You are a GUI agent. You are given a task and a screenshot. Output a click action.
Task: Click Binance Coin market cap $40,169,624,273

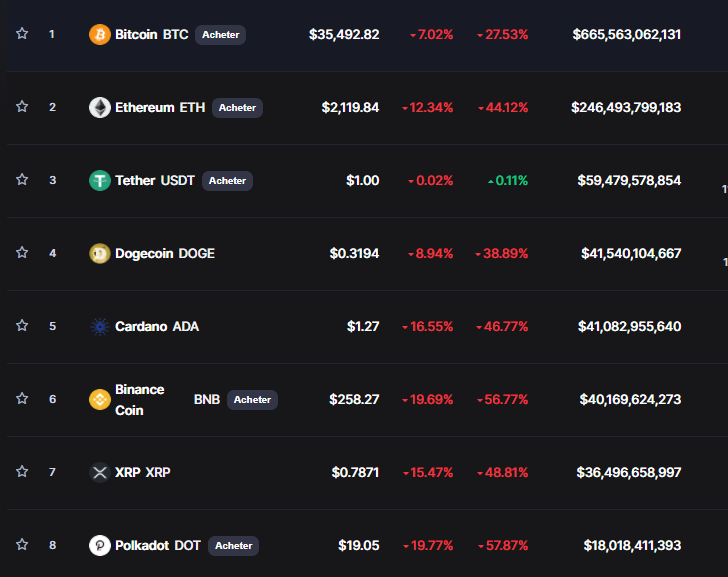tap(630, 400)
